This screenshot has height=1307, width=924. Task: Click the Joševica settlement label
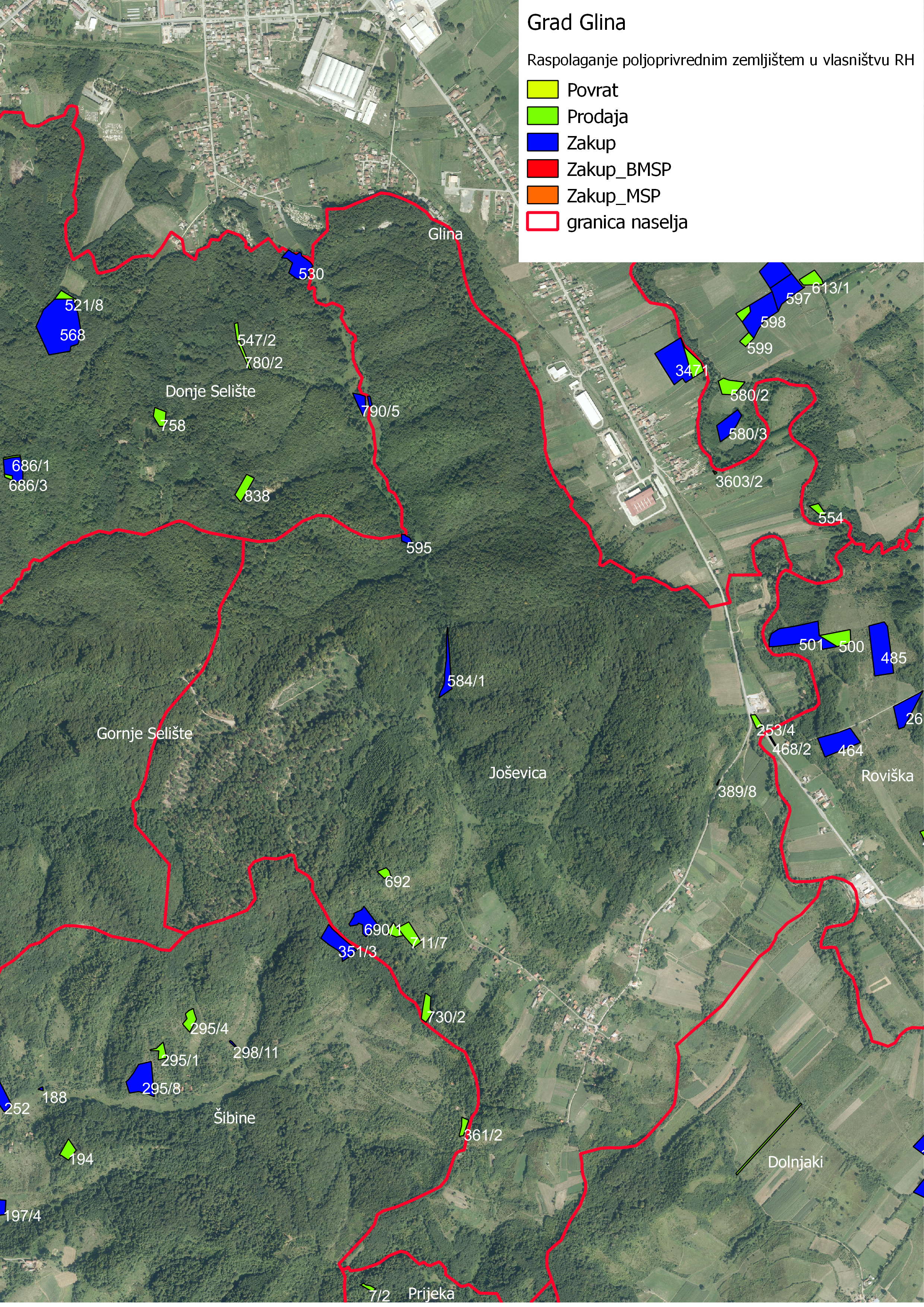click(x=517, y=773)
